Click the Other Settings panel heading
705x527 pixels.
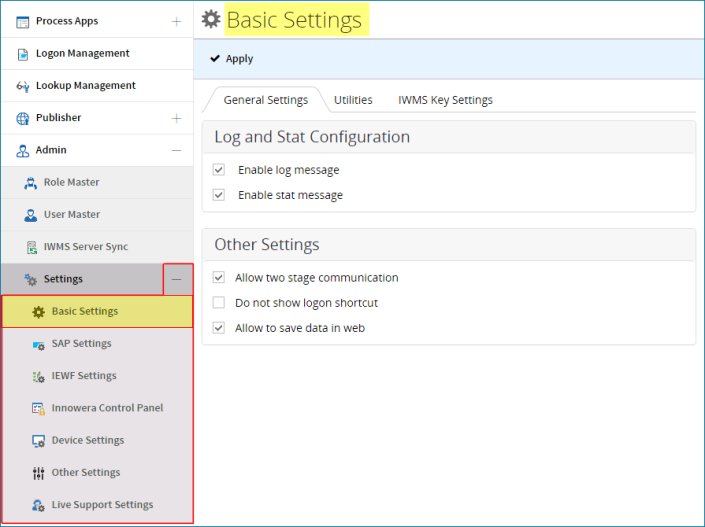[267, 245]
